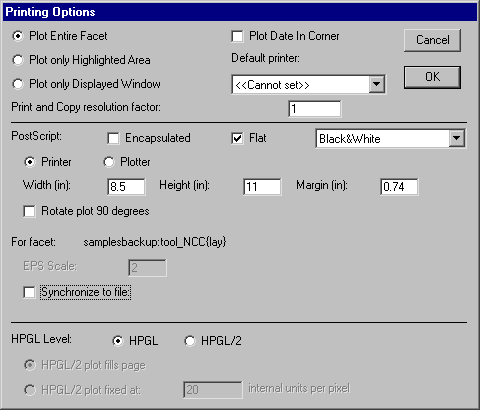Screen dimensions: 480x410
Task: Choose Plot only Highlighted Area option
Action: 18,60
